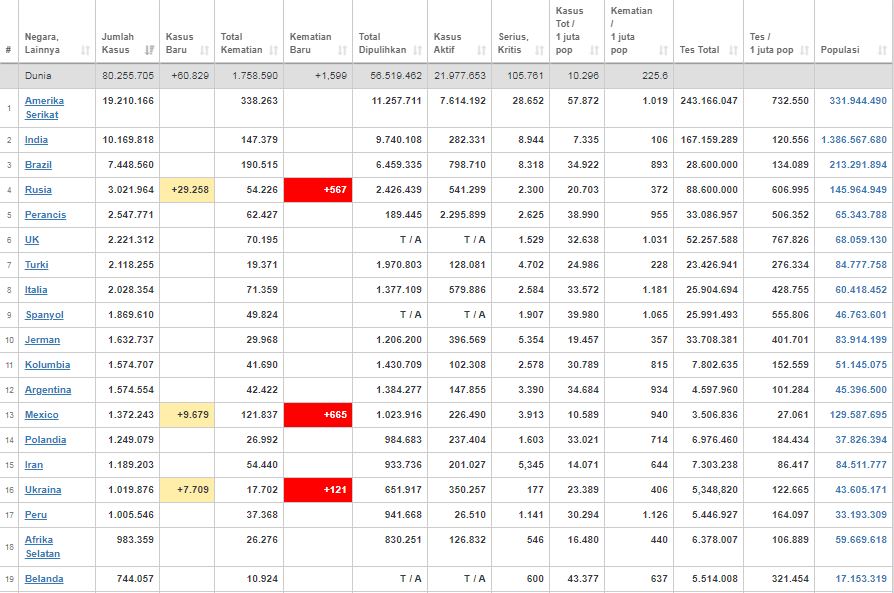This screenshot has height=593, width=894.
Task: Select Peru total recovered 941.668
Action: pyautogui.click(x=403, y=515)
